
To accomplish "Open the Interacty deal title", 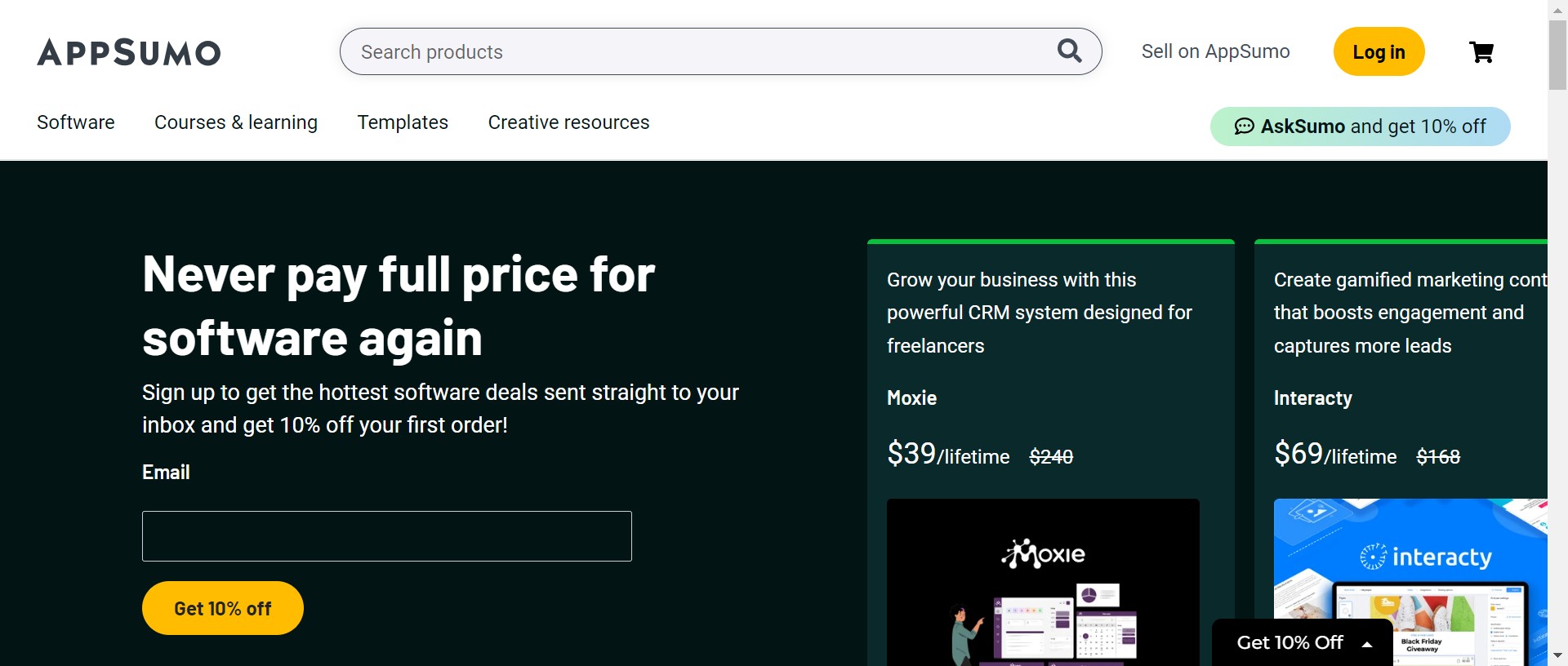I will tap(1312, 398).
